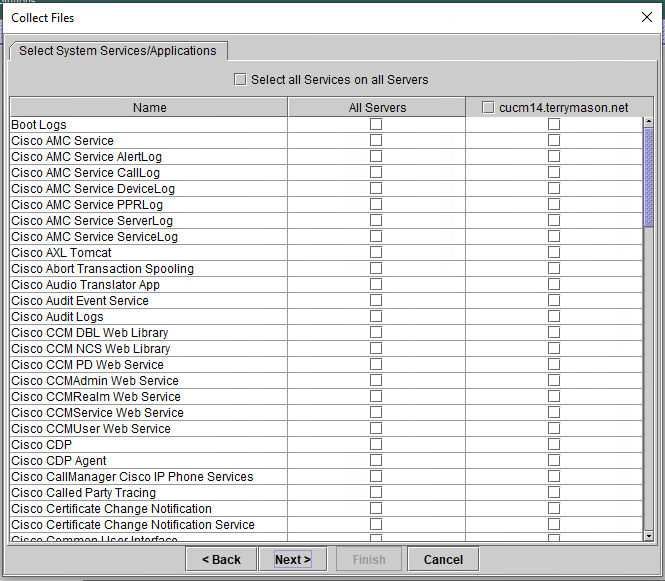Enable Select all Services on all Servers
Image resolution: width=665 pixels, height=581 pixels.
tap(240, 80)
